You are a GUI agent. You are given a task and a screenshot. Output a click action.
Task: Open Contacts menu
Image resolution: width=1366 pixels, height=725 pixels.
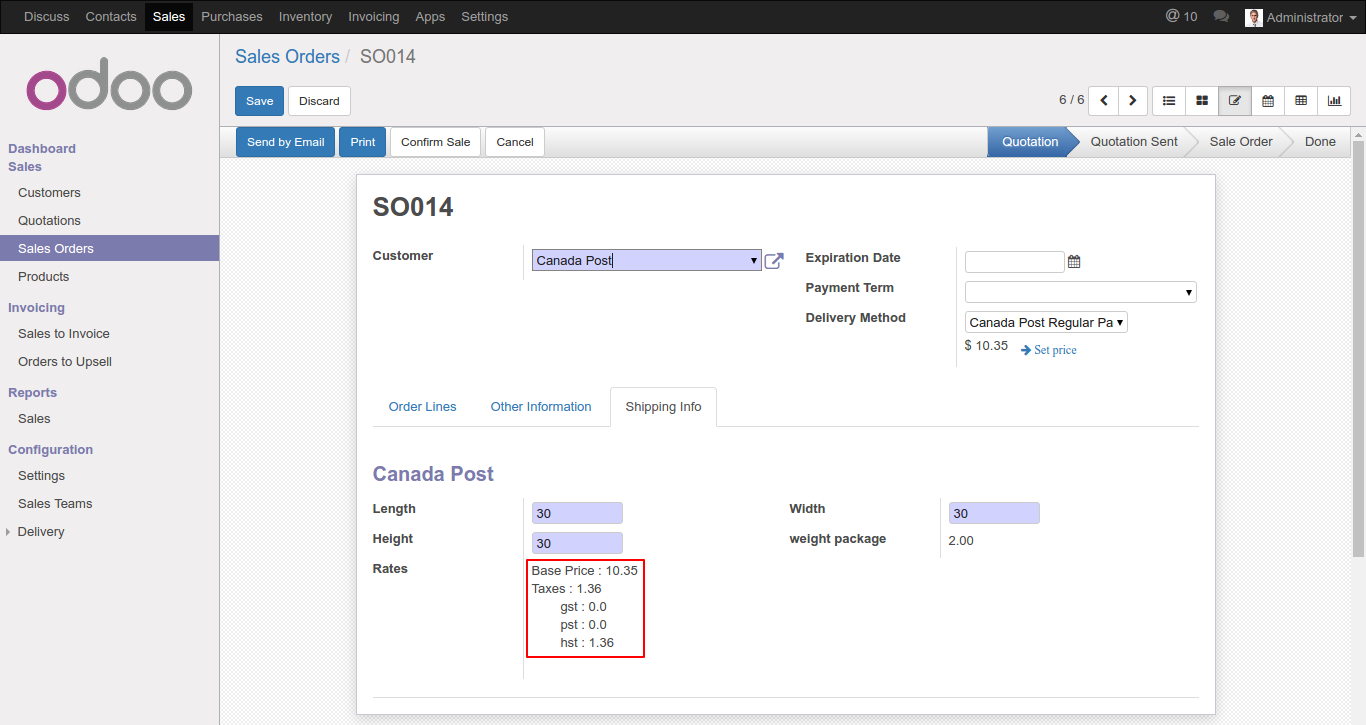[111, 17]
